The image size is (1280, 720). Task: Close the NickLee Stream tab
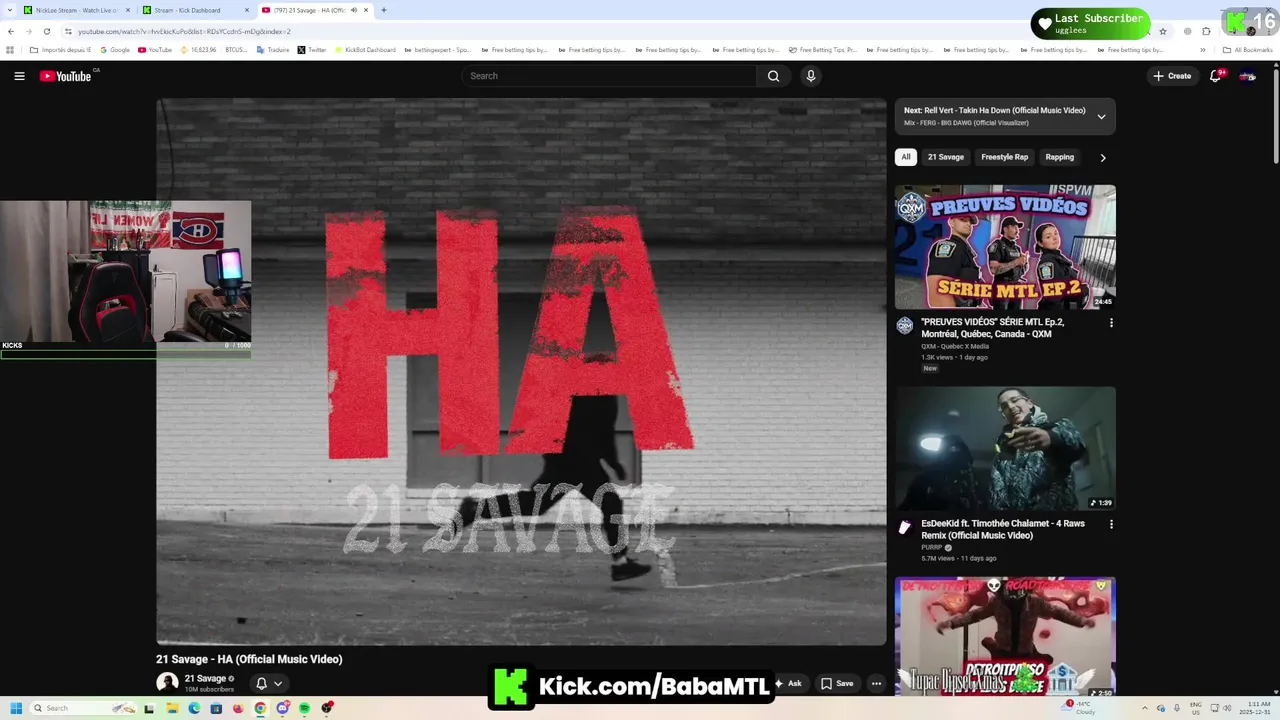[128, 10]
